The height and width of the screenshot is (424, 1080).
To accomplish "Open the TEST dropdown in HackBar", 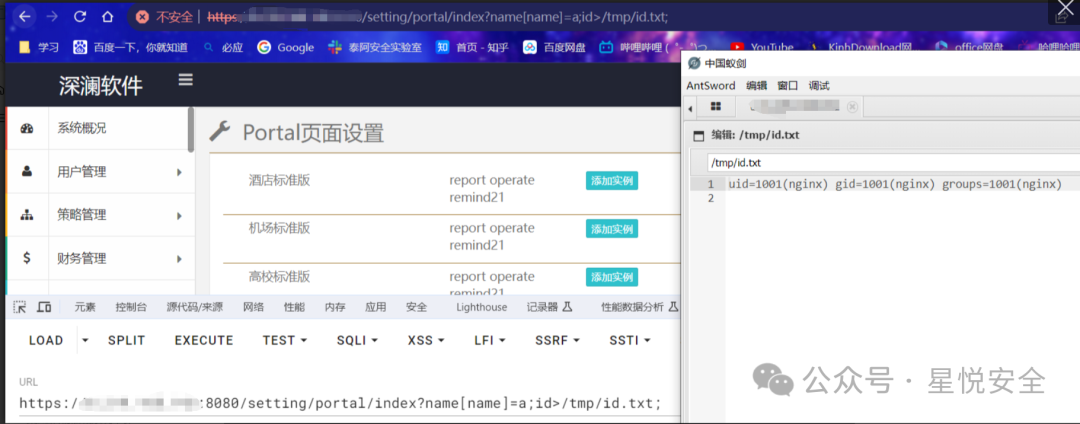I will click(284, 340).
